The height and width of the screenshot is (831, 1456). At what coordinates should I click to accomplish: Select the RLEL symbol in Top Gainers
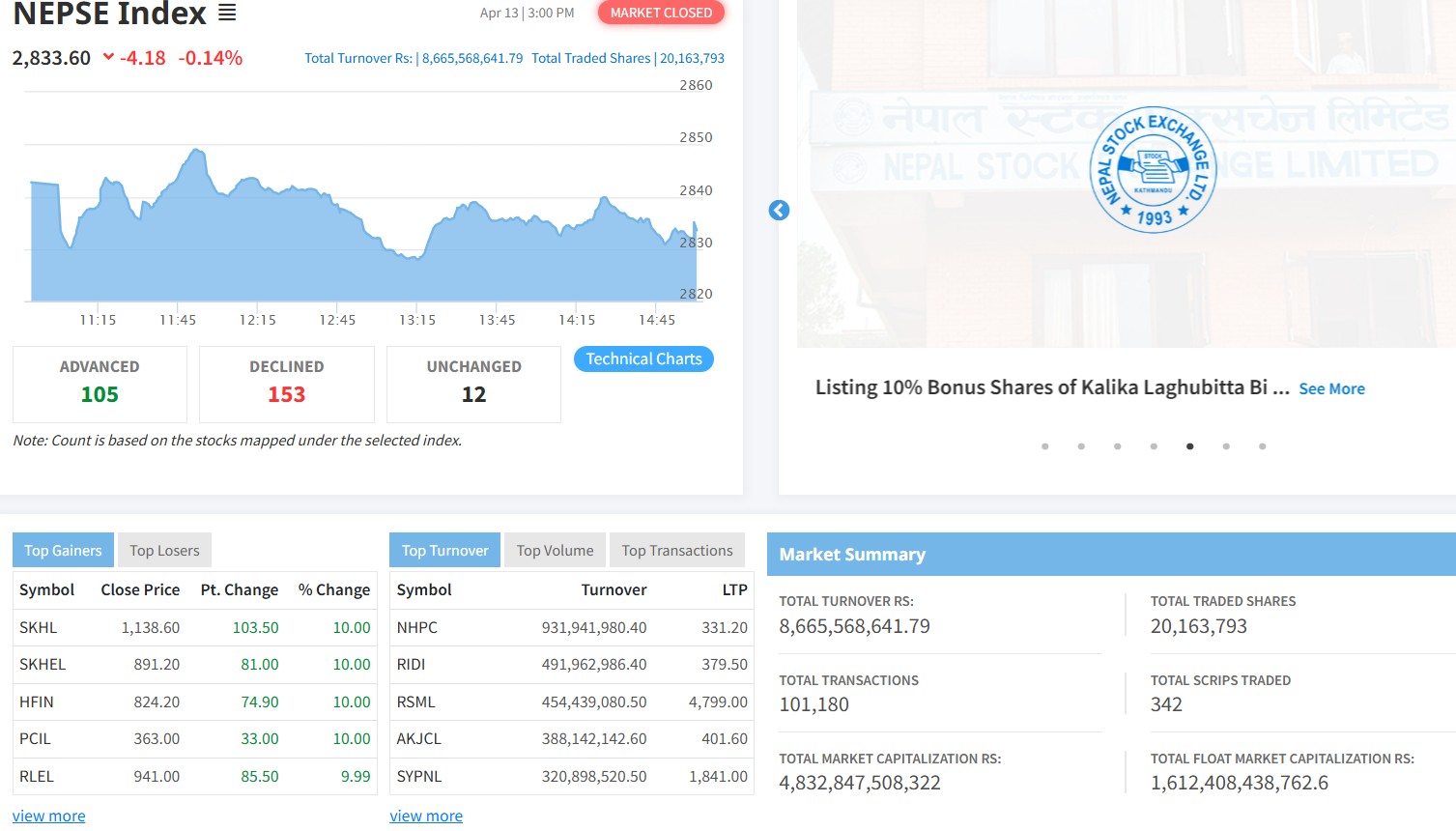(x=37, y=777)
